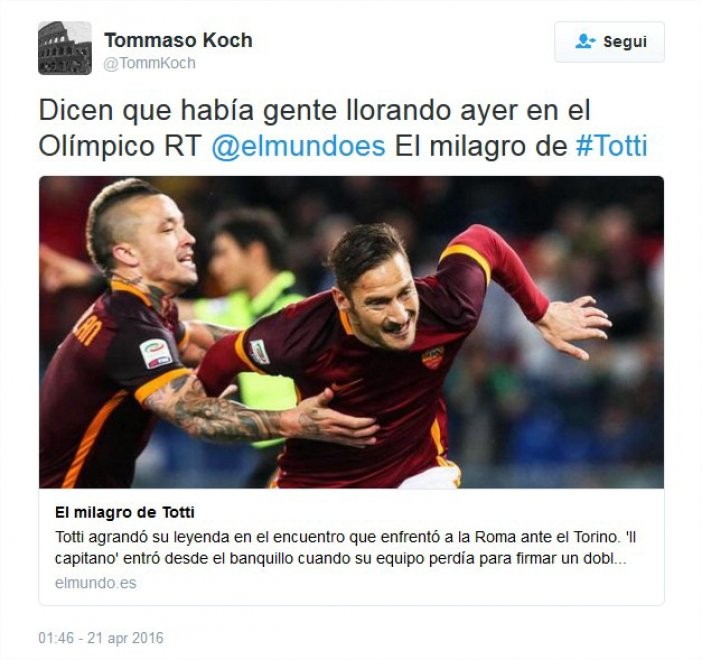Visit the @TommKoch handle link
Image resolution: width=702 pixels, height=660 pixels.
click(x=149, y=63)
